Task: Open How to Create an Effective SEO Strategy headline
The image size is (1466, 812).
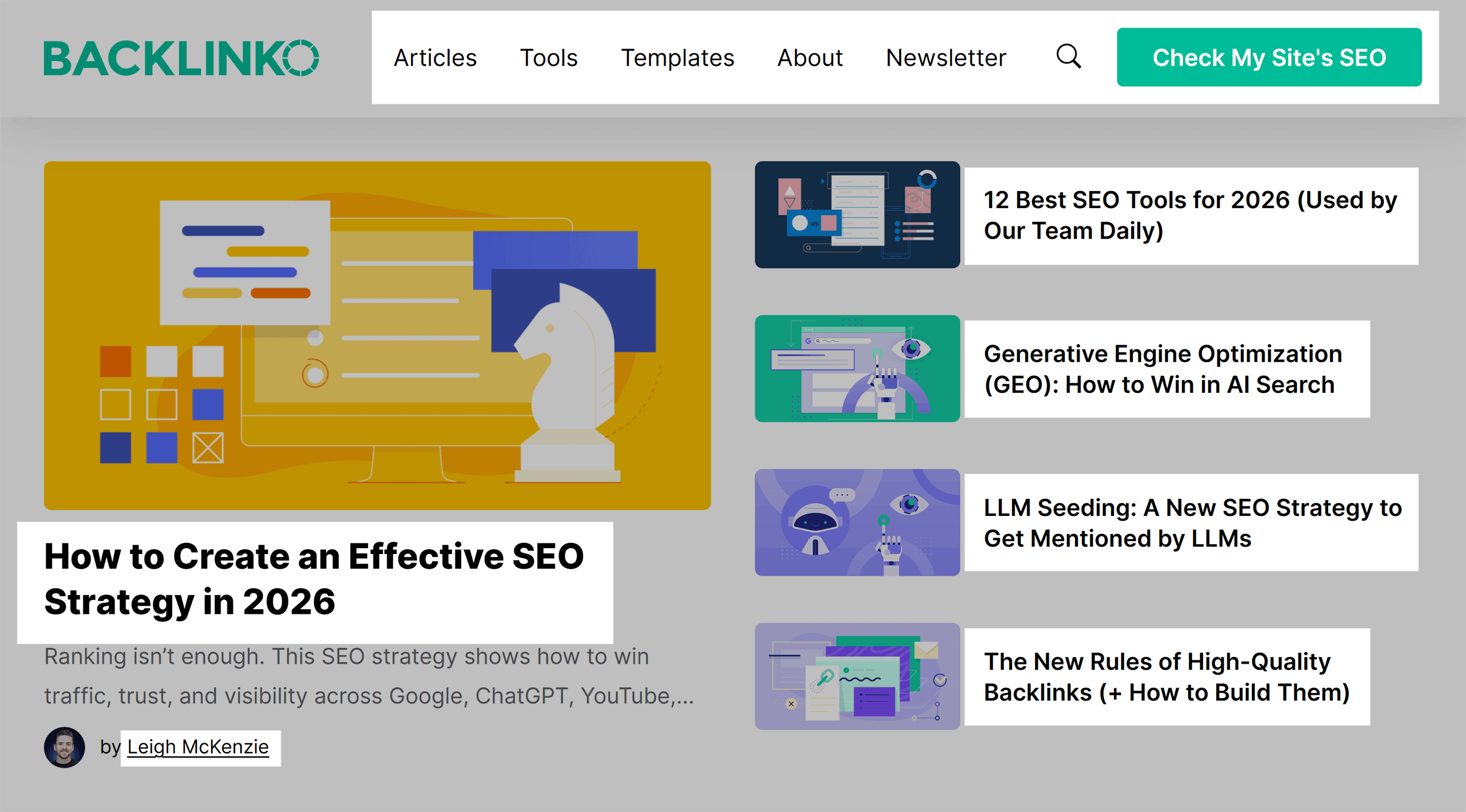Action: (314, 579)
